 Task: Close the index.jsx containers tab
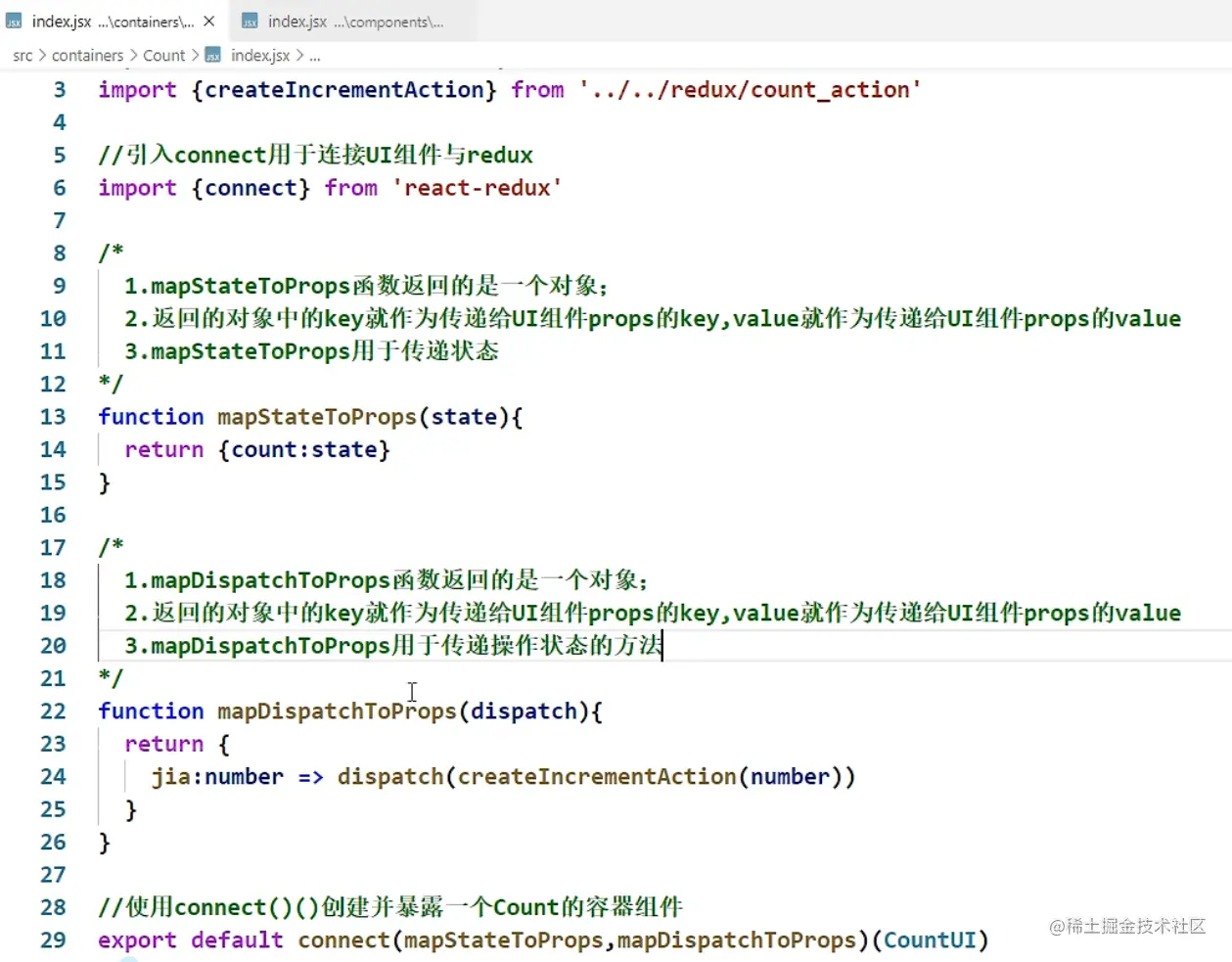coord(208,21)
